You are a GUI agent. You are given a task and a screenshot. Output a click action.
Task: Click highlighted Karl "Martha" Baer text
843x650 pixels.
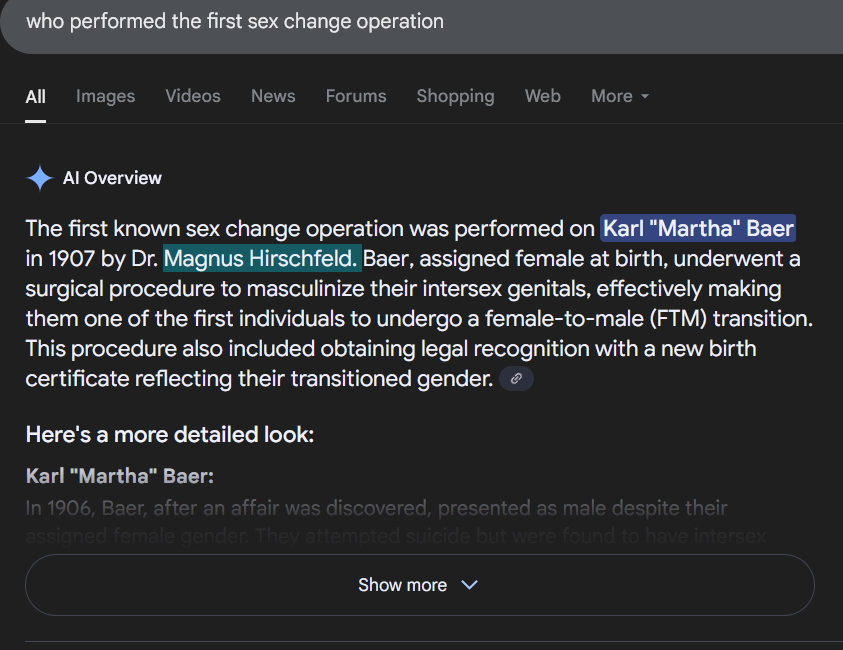click(698, 228)
